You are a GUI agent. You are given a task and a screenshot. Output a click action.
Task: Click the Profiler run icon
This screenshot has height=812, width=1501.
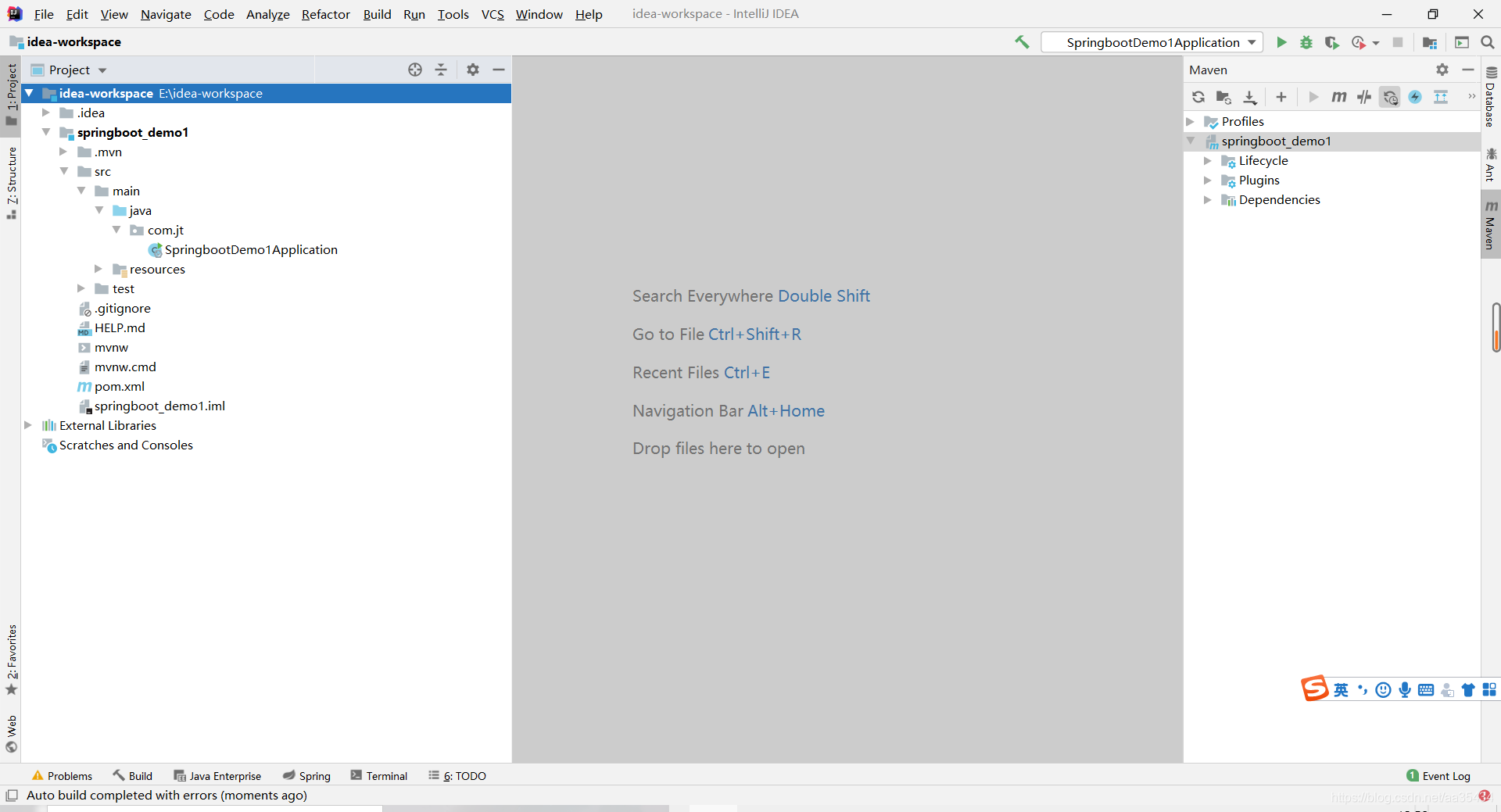1359,42
